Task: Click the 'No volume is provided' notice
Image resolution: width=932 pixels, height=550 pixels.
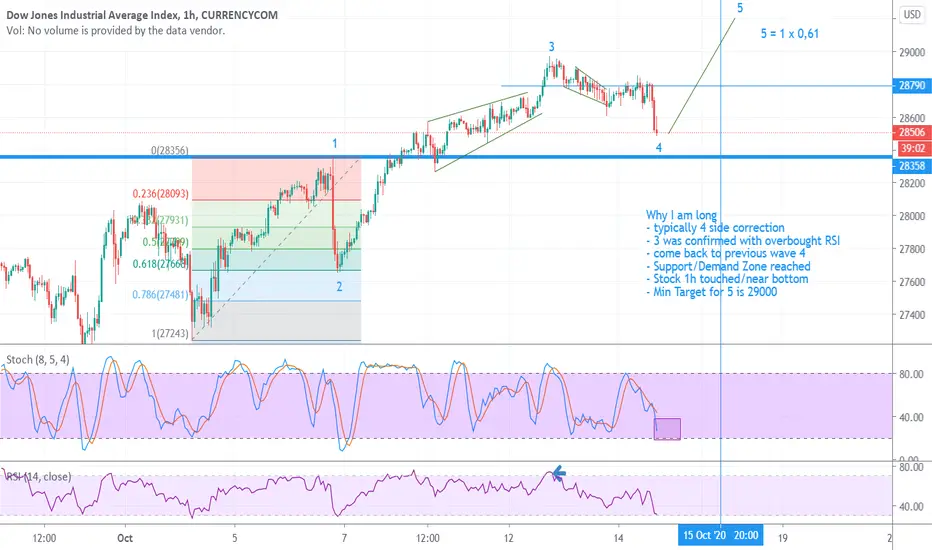Action: point(116,30)
